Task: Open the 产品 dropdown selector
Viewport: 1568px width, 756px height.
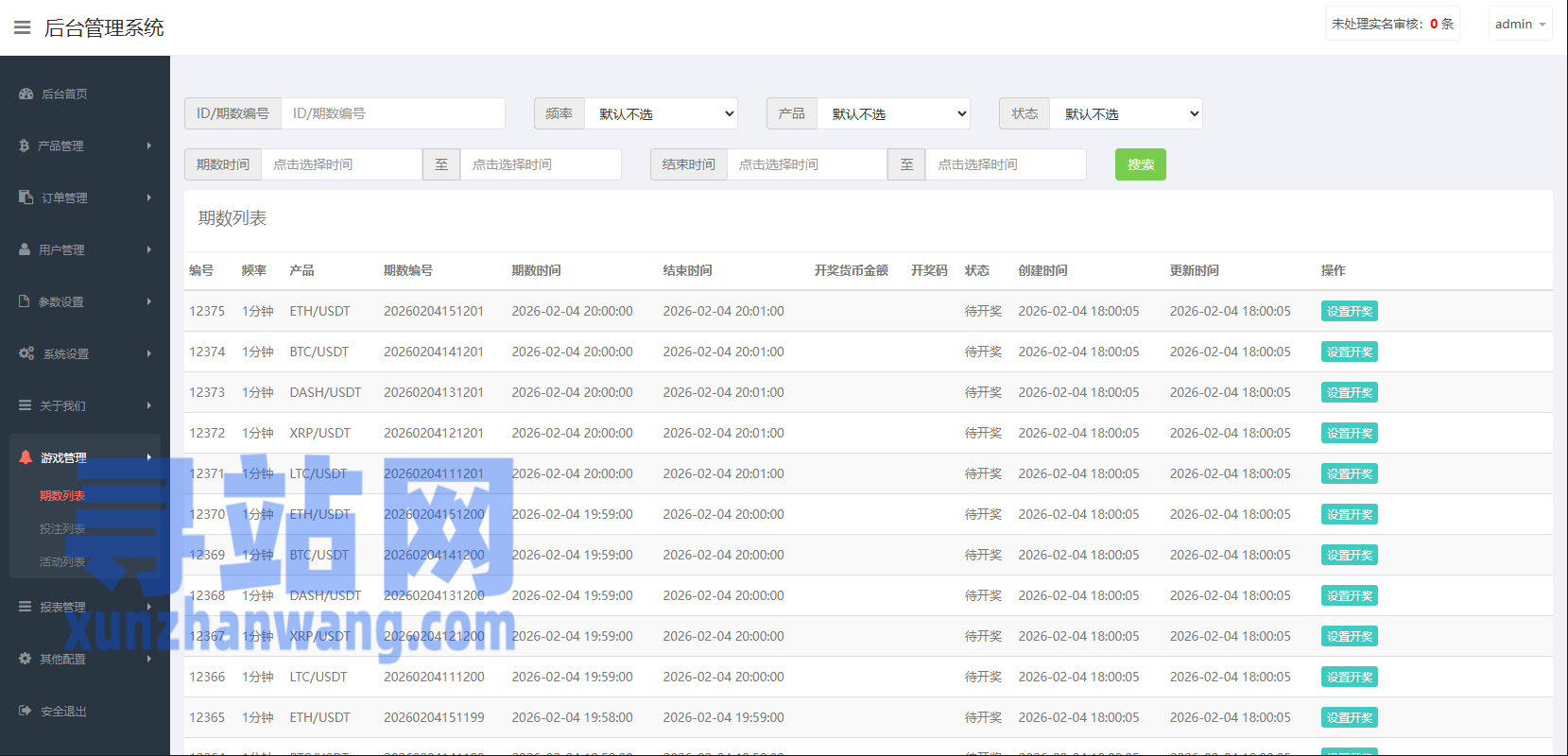Action: tap(893, 113)
